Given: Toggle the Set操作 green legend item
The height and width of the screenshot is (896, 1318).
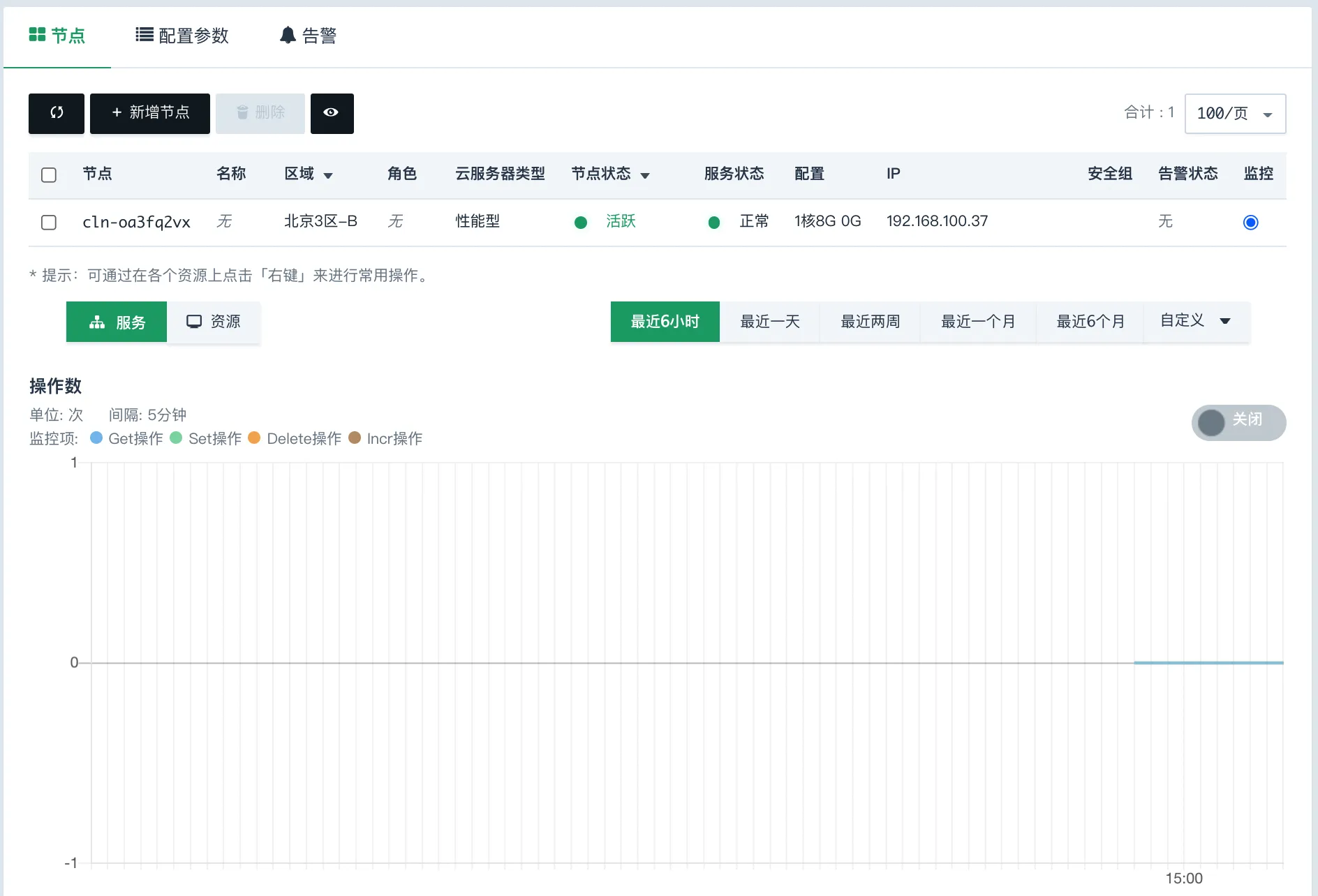Looking at the screenshot, I should click(x=206, y=438).
